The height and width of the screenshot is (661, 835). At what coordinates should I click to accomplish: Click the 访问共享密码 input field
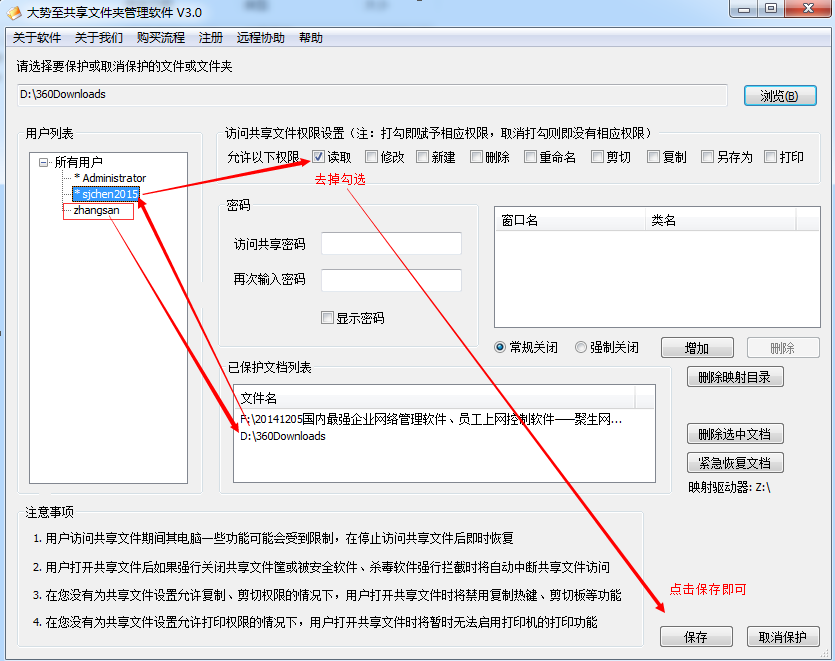pos(391,244)
